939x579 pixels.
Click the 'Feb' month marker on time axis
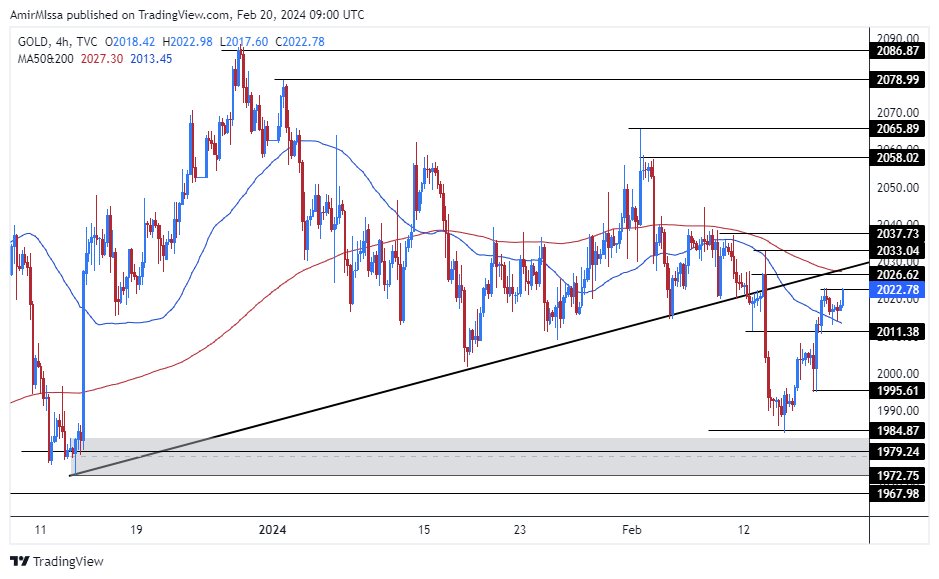pyautogui.click(x=632, y=530)
